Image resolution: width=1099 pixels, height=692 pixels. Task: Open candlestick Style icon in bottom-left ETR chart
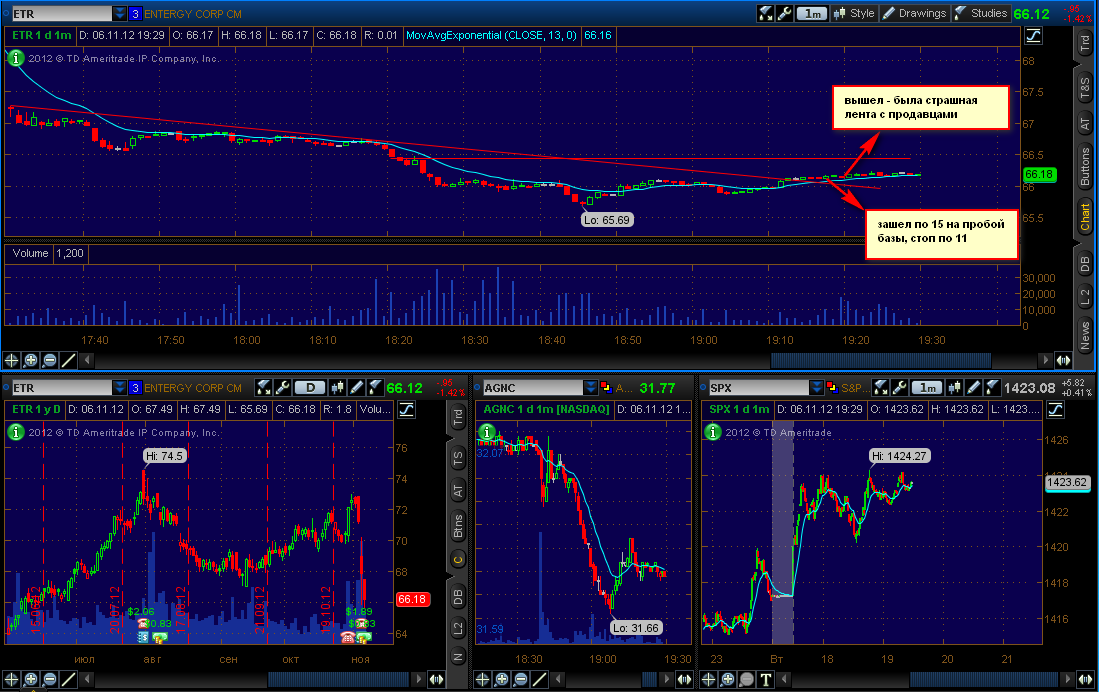click(338, 388)
